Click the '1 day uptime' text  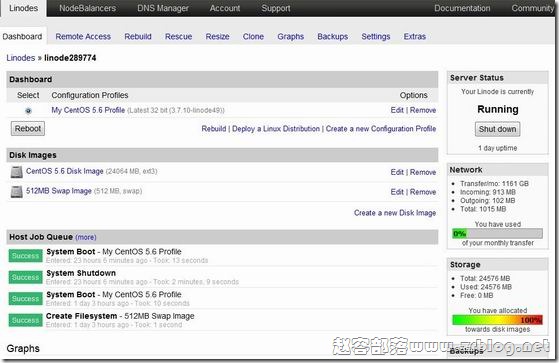point(498,148)
